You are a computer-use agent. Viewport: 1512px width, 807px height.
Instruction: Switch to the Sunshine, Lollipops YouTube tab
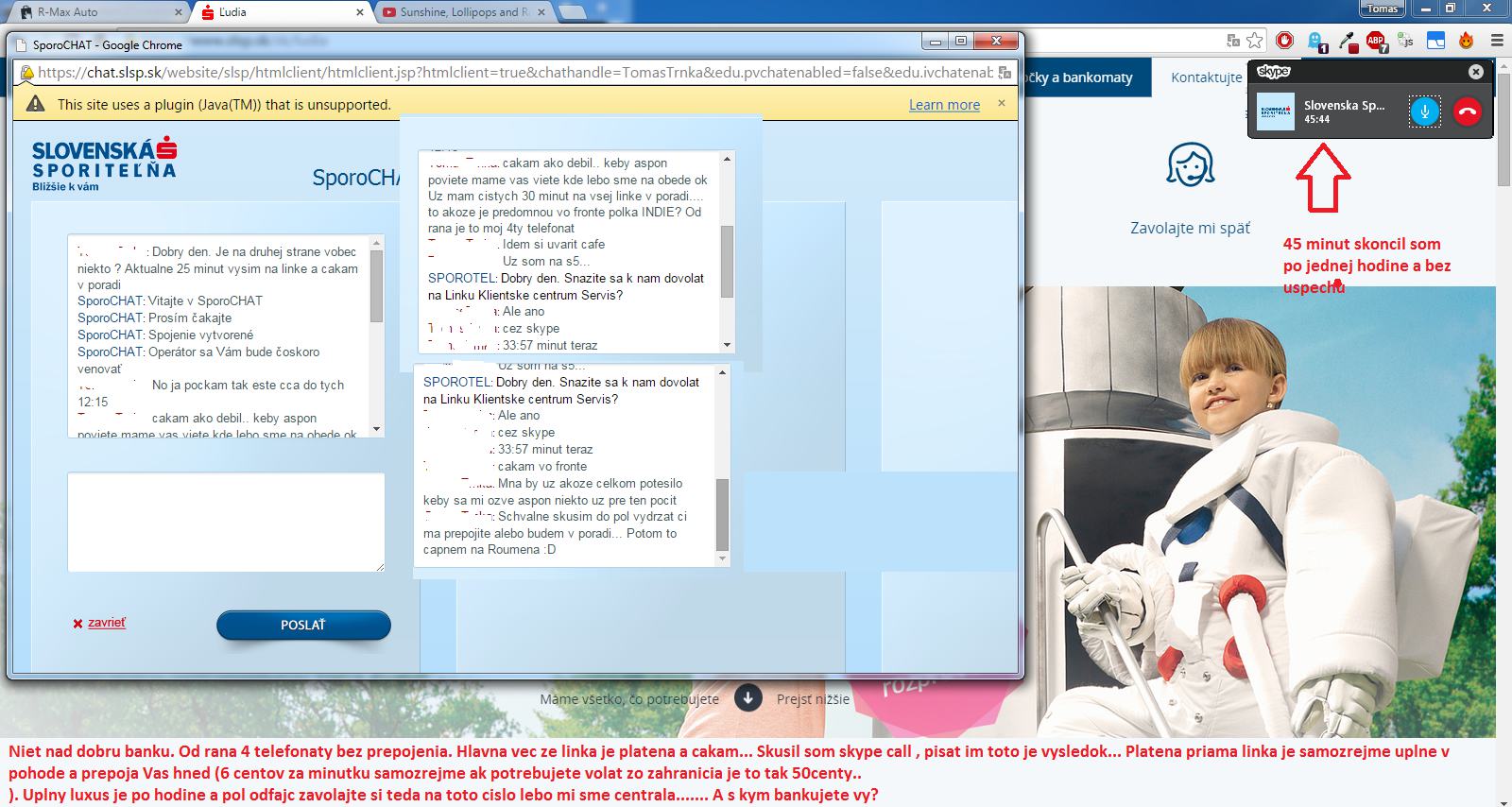tap(463, 12)
